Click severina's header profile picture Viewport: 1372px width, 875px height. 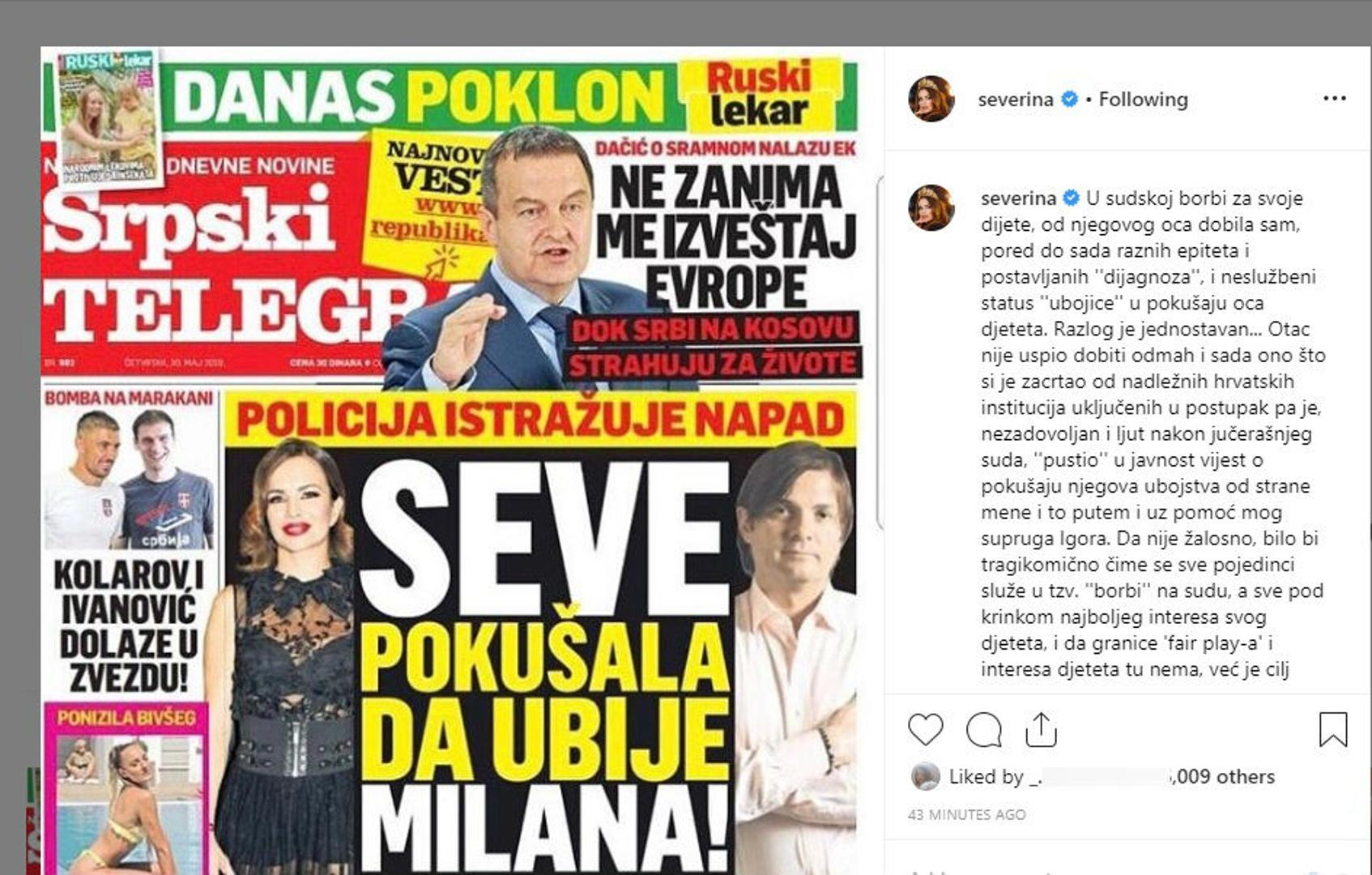click(931, 99)
